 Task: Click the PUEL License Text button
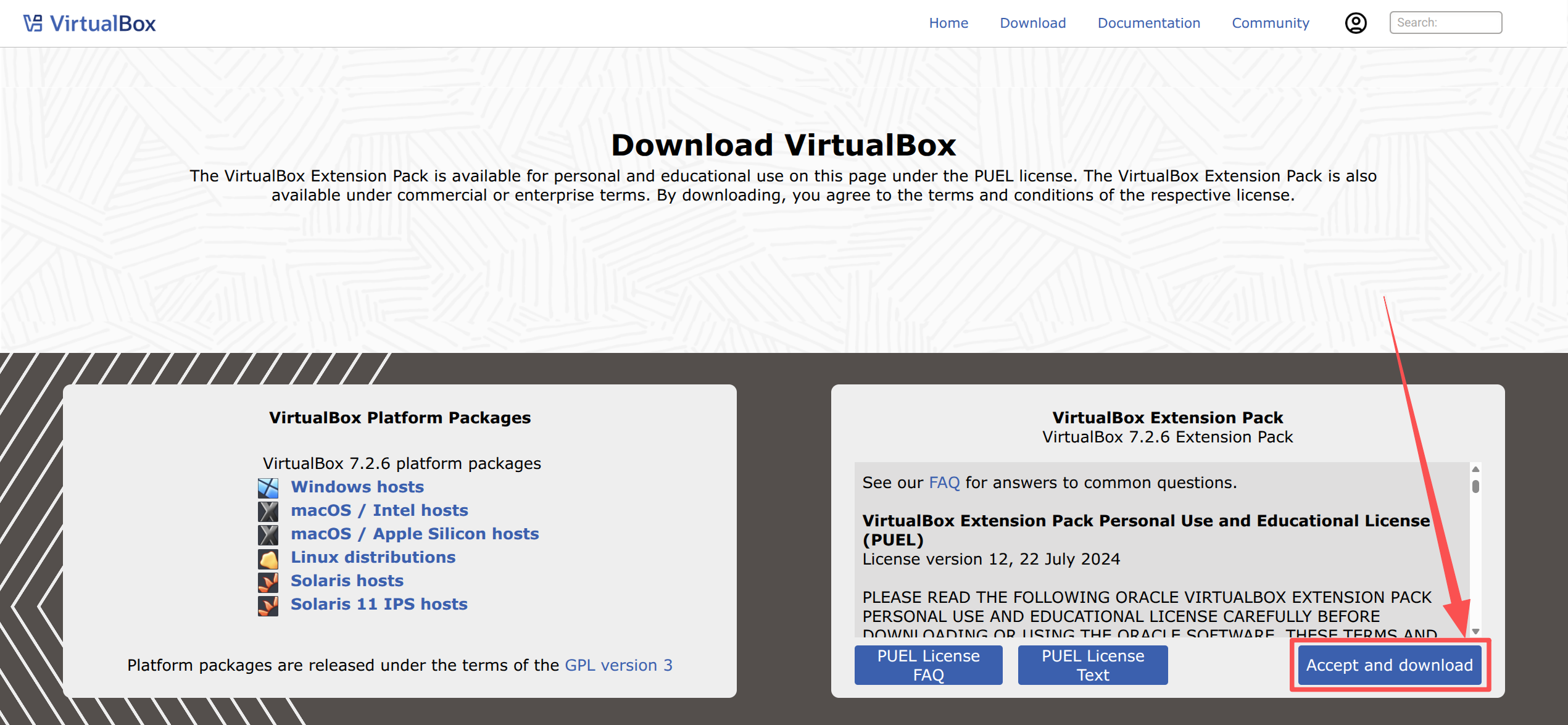click(x=1093, y=665)
